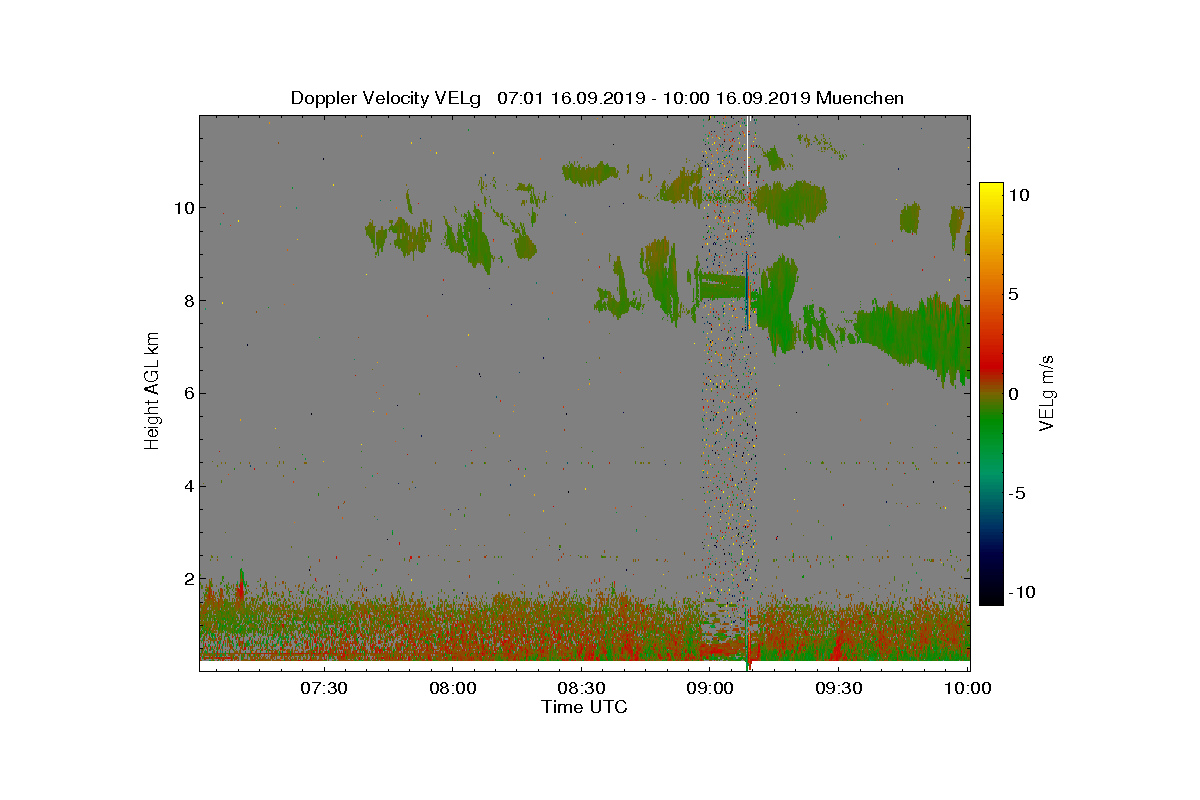Click the height tick label 2
This screenshot has width=1200, height=800.
[x=187, y=579]
